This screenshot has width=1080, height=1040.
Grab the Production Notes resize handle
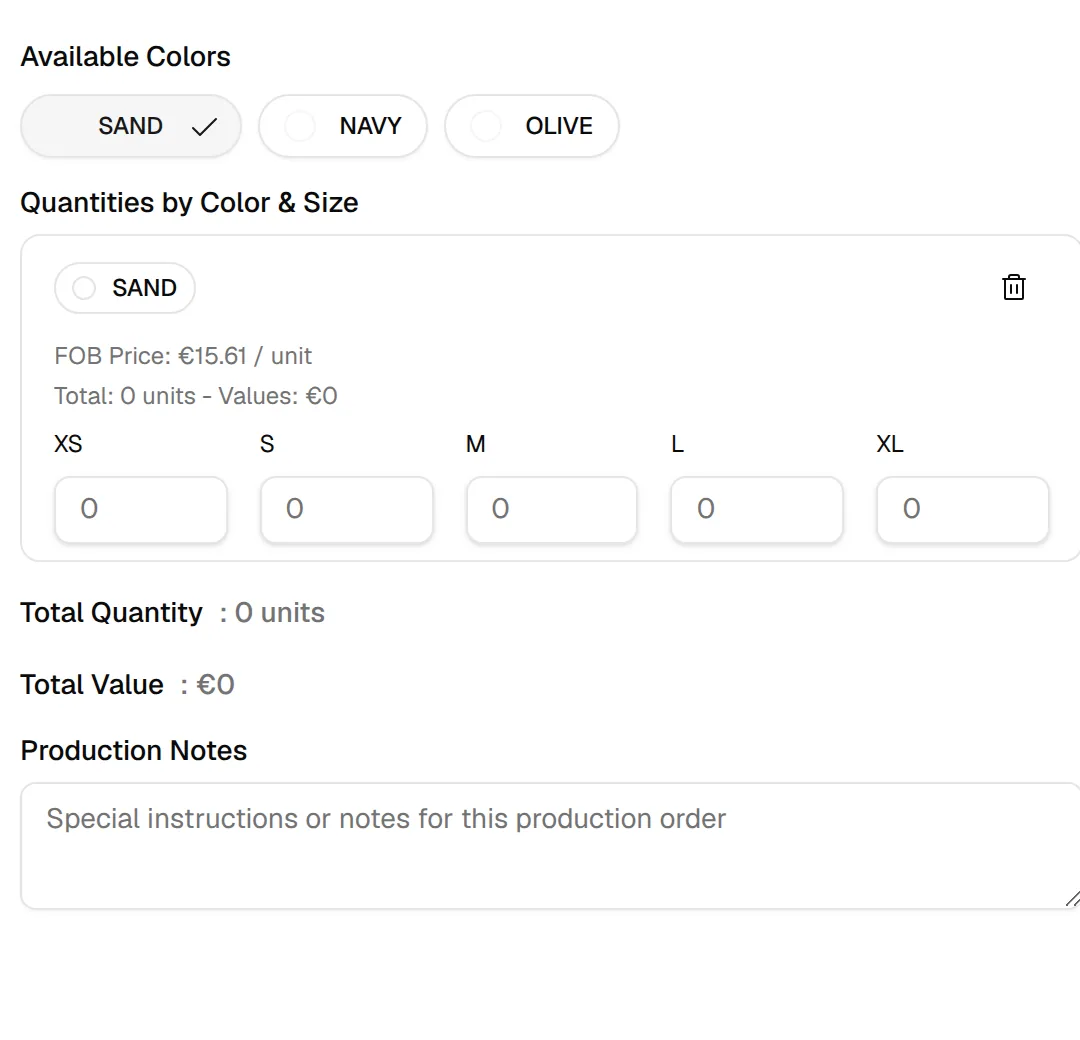[x=1072, y=898]
